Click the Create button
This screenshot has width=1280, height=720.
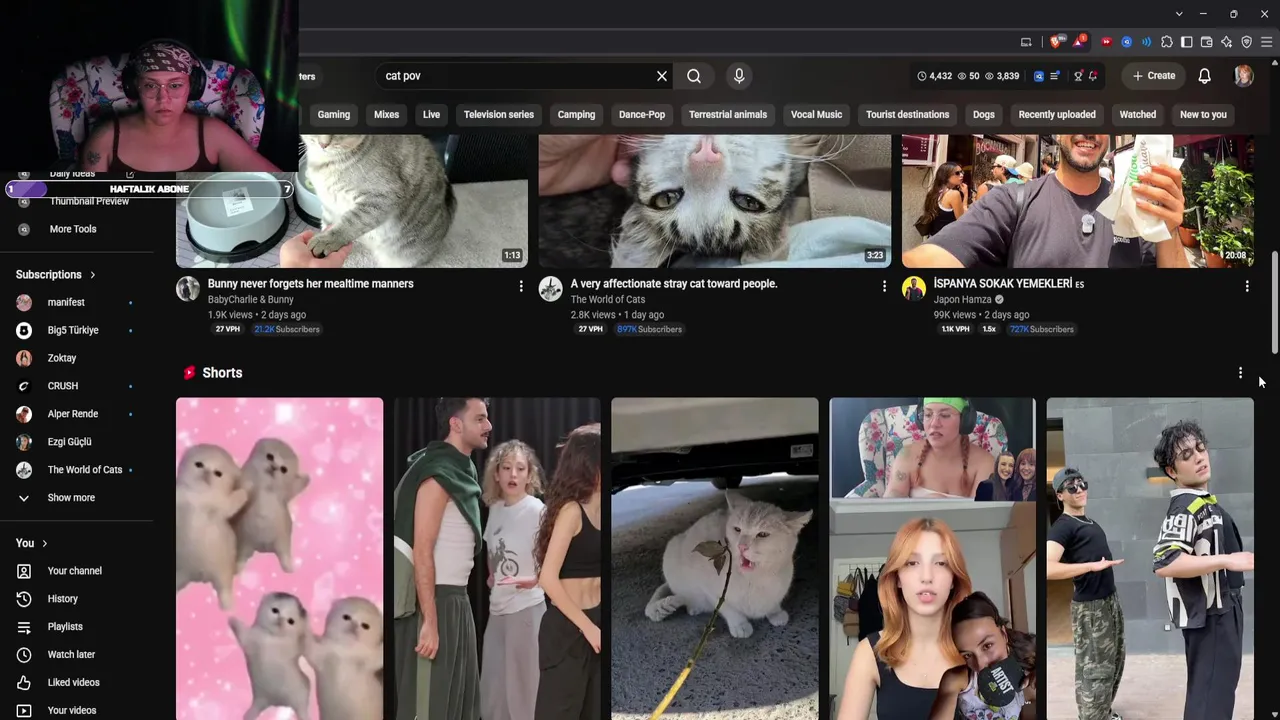tap(1154, 76)
